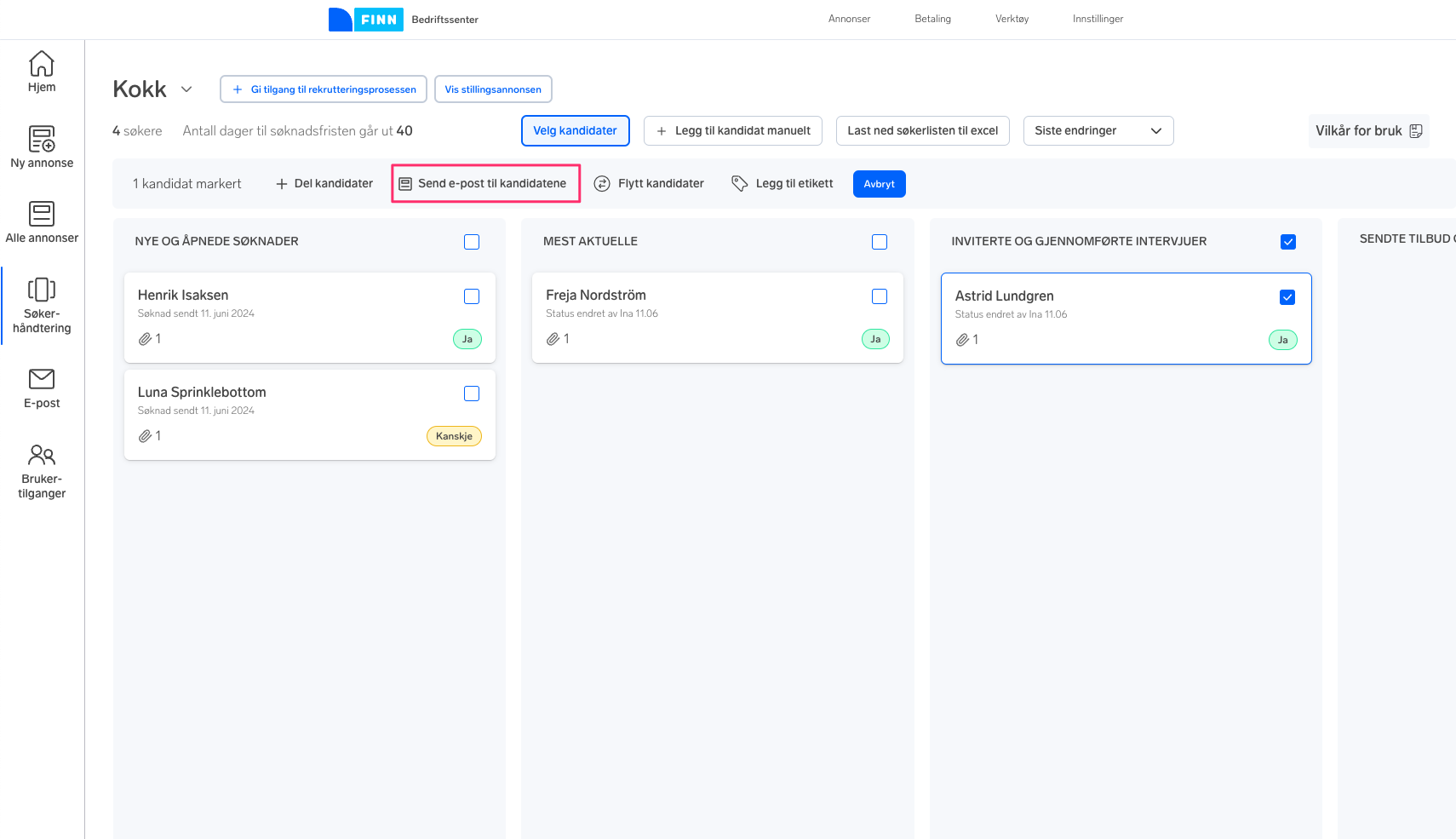This screenshot has height=839, width=1456.
Task: Go to E-post in sidebar
Action: 42,379
